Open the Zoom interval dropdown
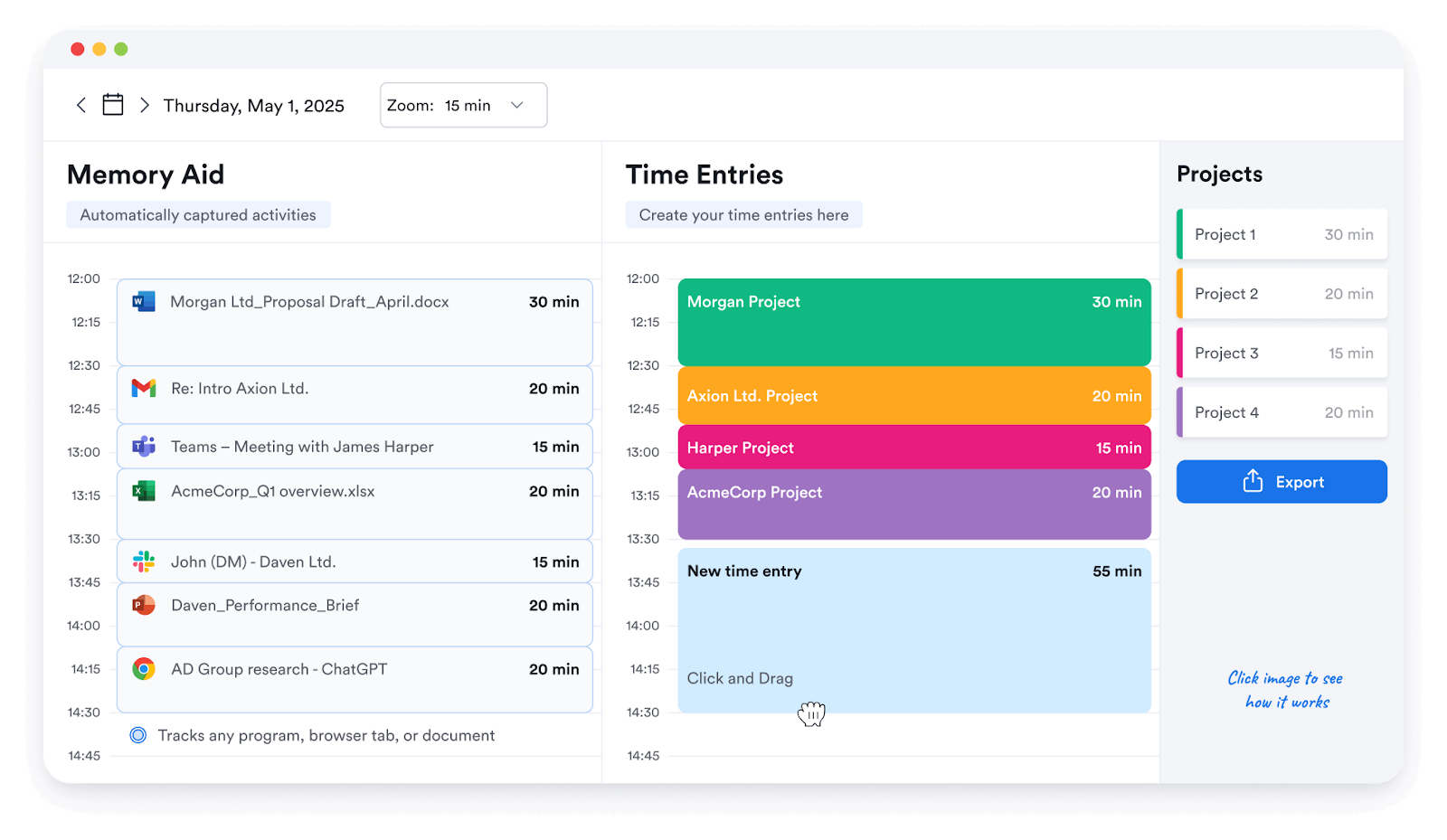Image resolution: width=1447 pixels, height=840 pixels. pos(463,105)
